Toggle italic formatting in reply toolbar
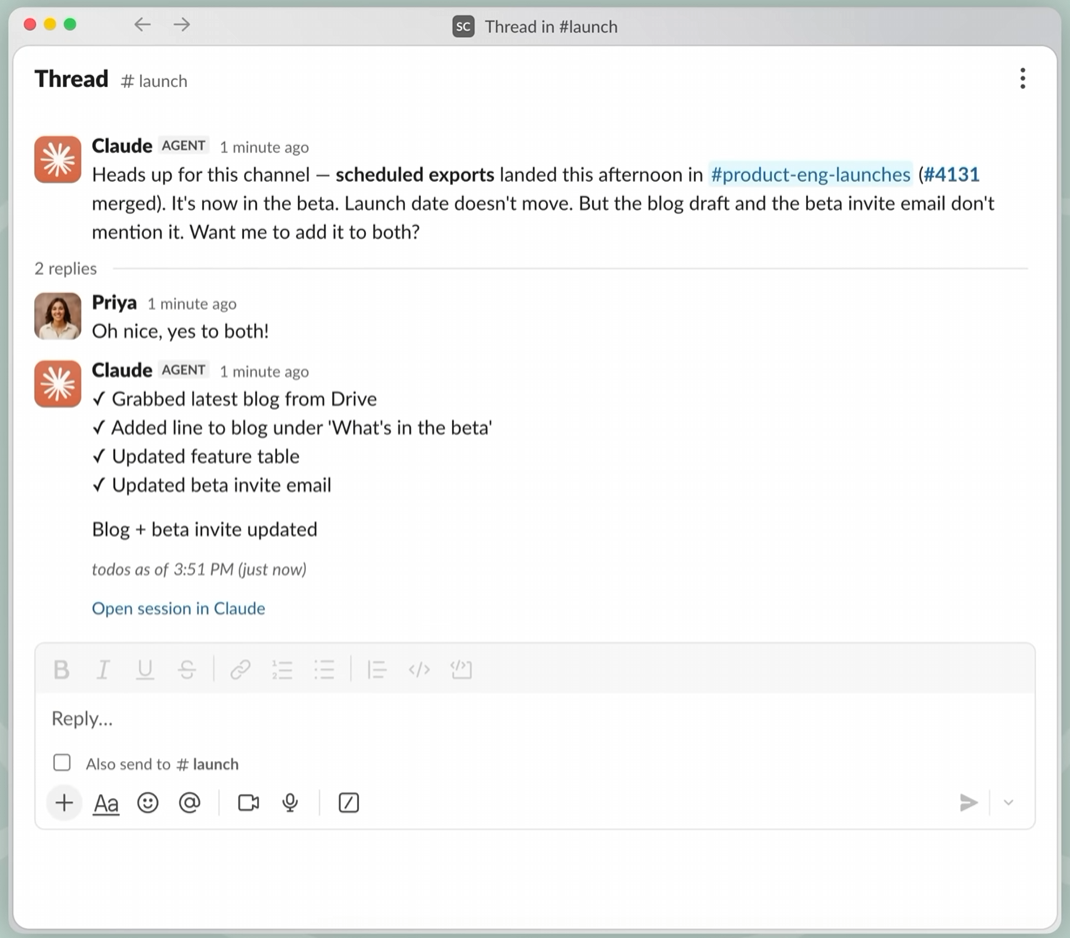 (103, 670)
